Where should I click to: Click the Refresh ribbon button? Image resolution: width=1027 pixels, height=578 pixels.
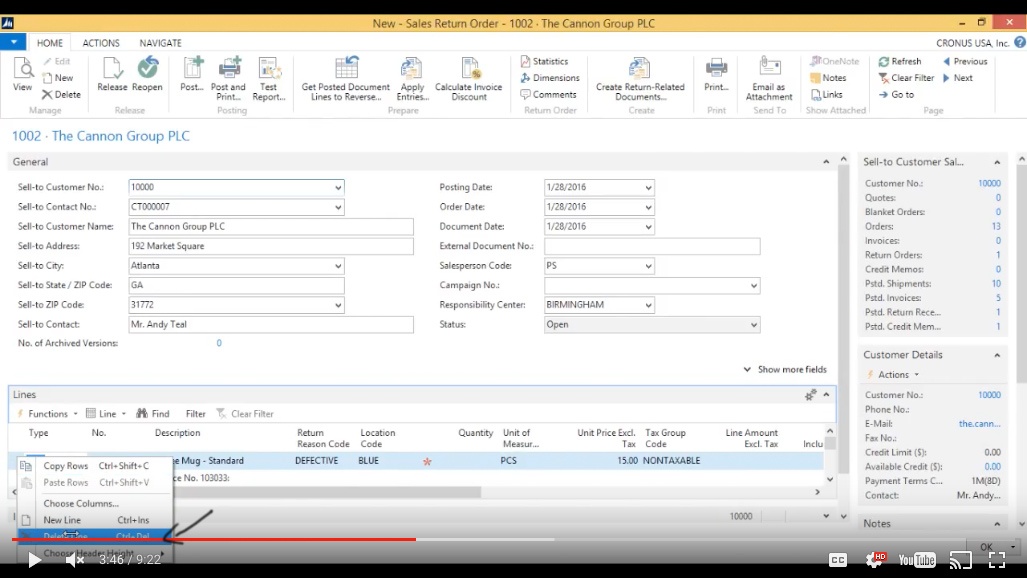[x=900, y=61]
